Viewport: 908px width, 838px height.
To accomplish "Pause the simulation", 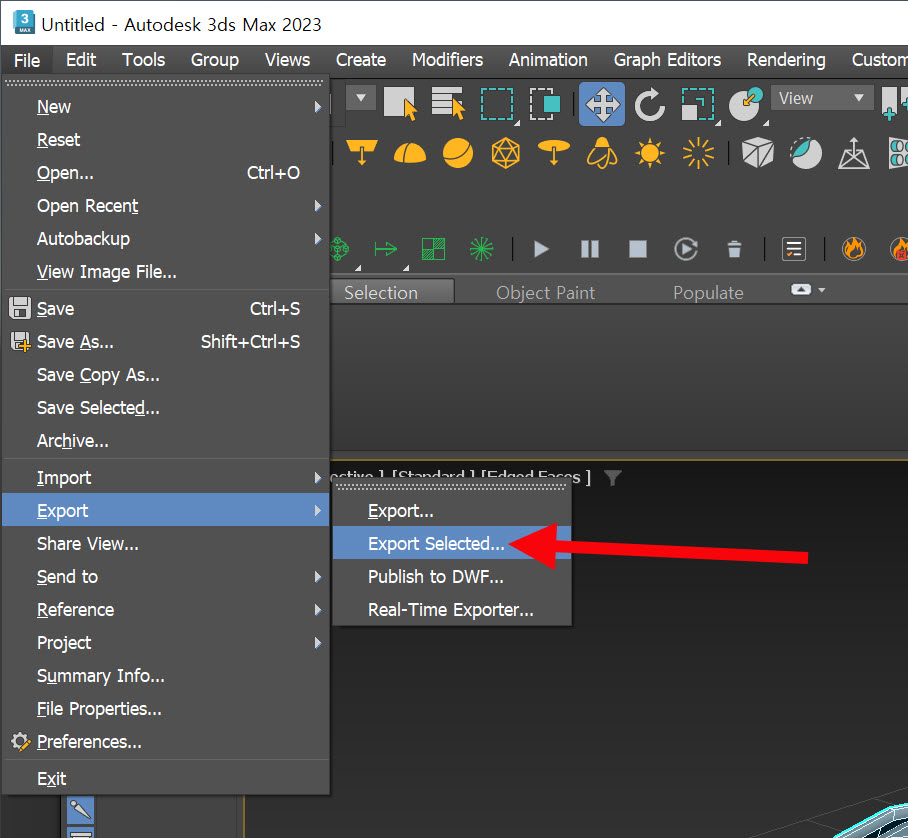I will (x=590, y=250).
